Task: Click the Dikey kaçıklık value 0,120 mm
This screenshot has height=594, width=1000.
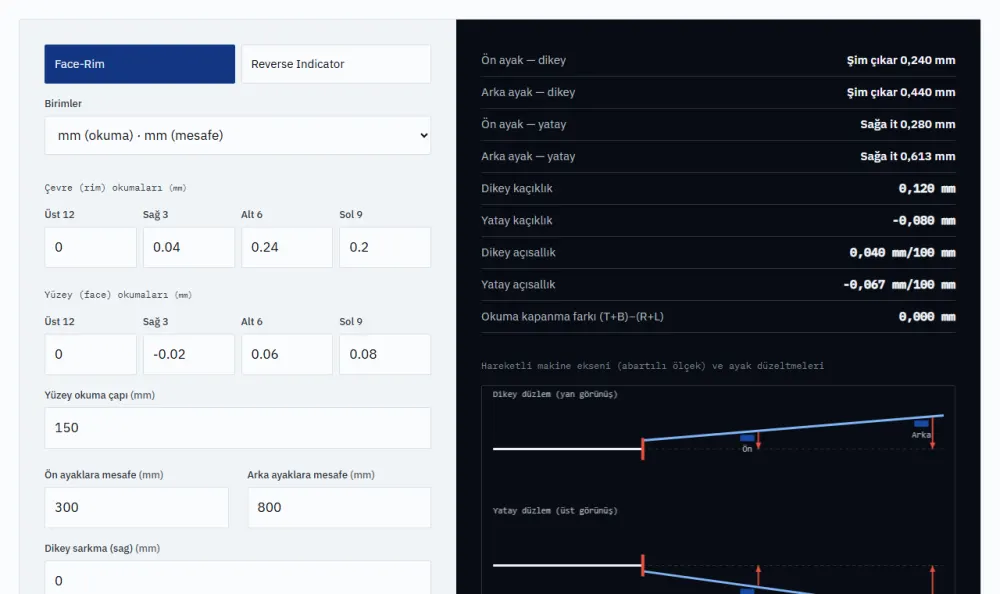Action: pyautogui.click(x=927, y=188)
